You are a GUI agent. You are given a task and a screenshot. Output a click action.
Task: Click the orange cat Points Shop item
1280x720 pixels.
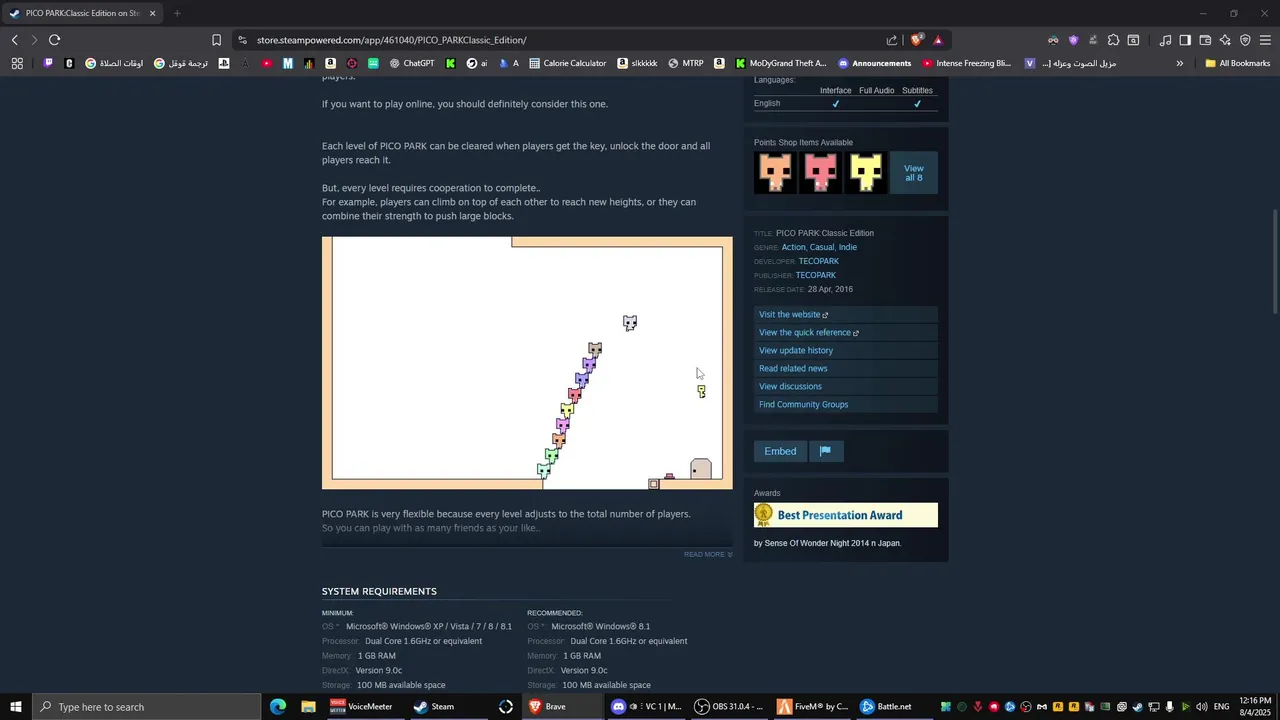tap(775, 172)
